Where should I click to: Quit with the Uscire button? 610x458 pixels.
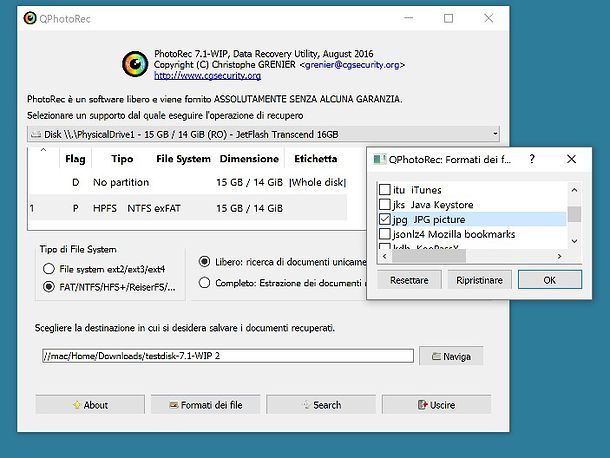[x=436, y=405]
